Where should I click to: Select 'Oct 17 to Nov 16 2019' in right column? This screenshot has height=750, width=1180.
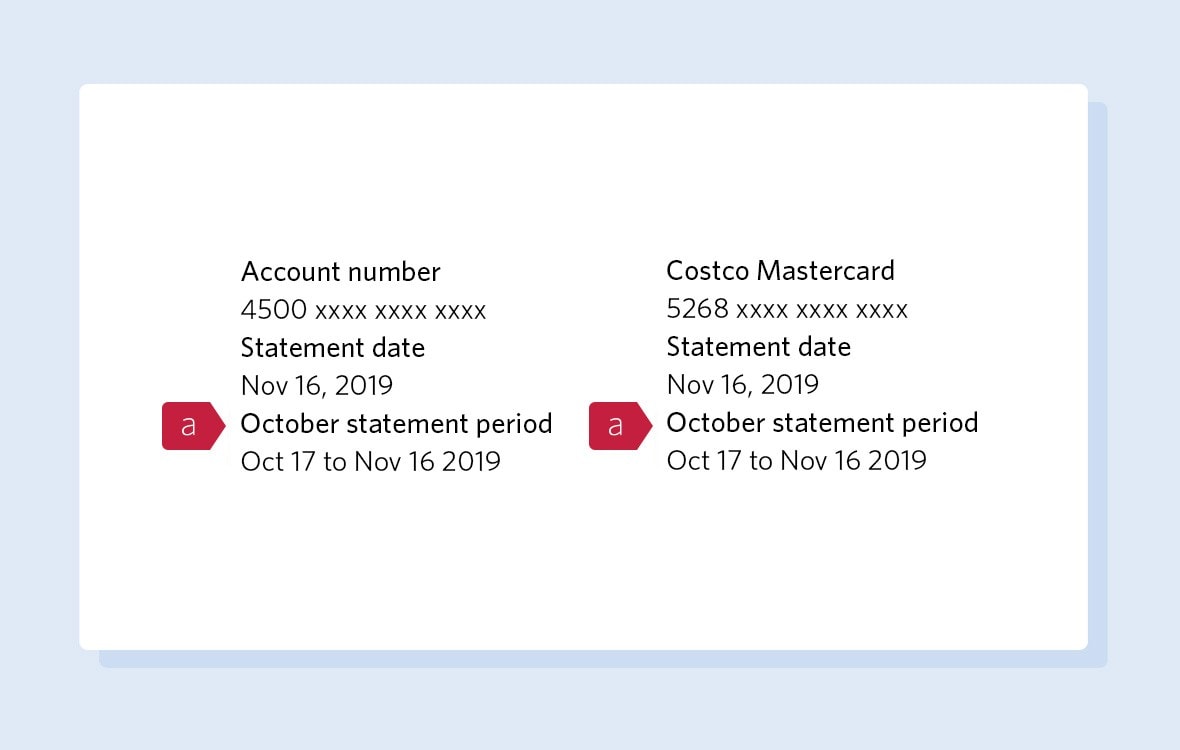point(796,460)
